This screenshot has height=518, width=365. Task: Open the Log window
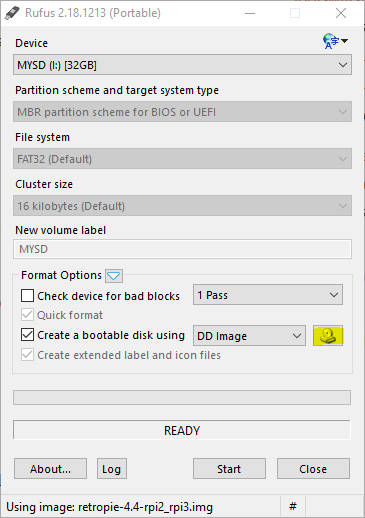point(112,469)
